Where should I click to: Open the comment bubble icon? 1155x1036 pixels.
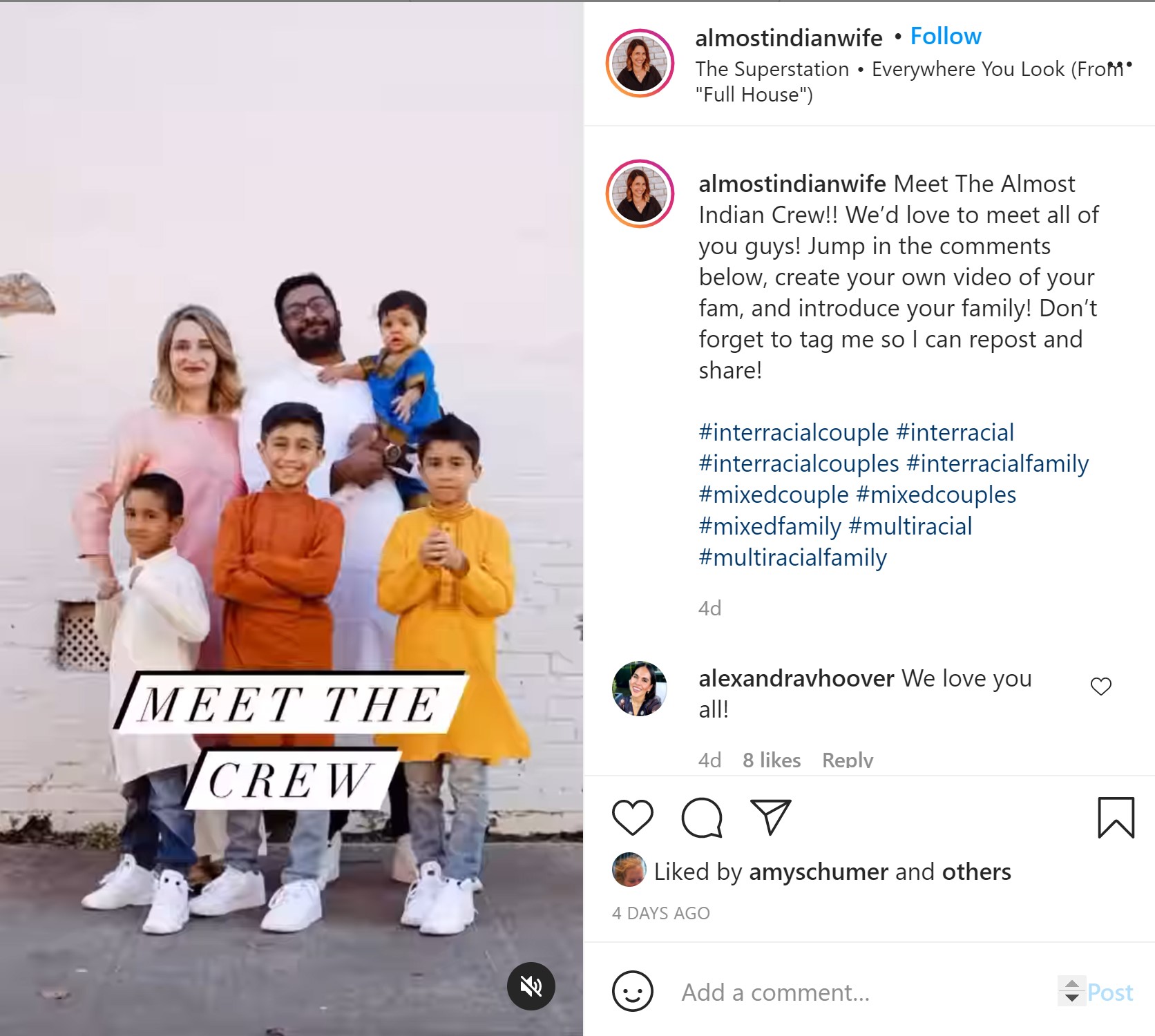(x=702, y=818)
